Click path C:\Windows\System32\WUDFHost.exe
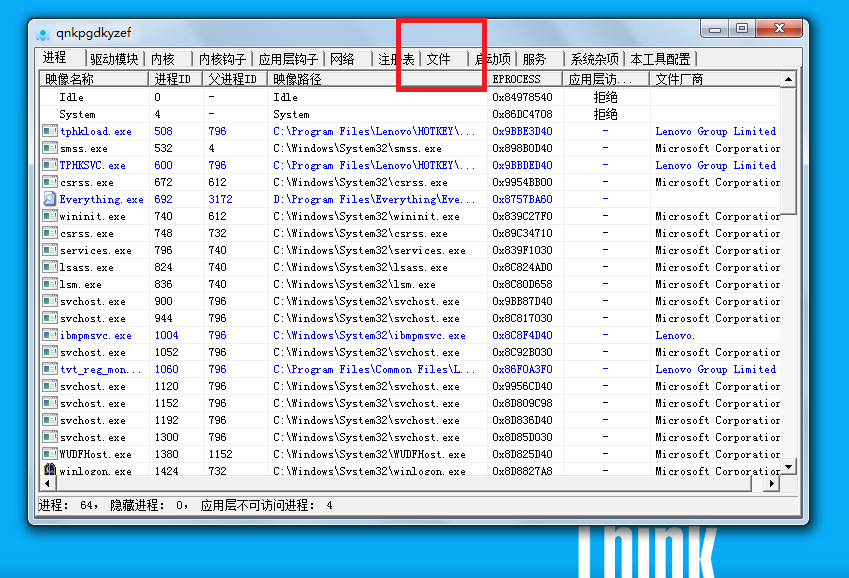The height and width of the screenshot is (578, 849). tap(369, 454)
